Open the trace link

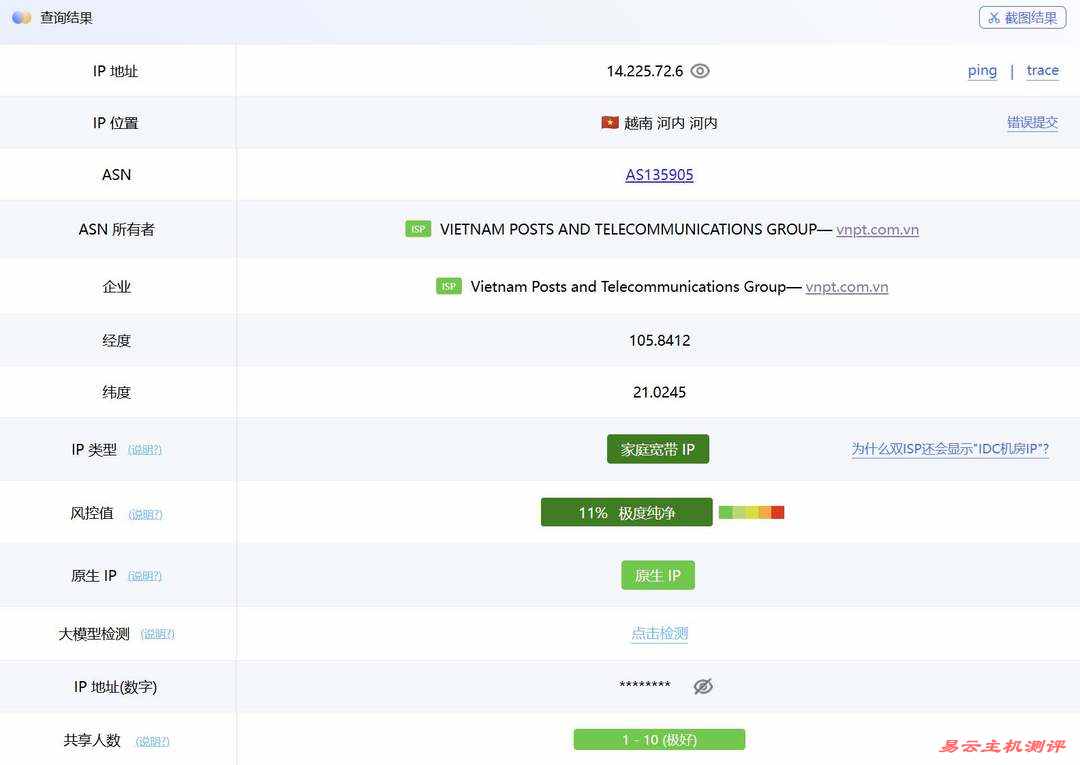tap(1043, 70)
